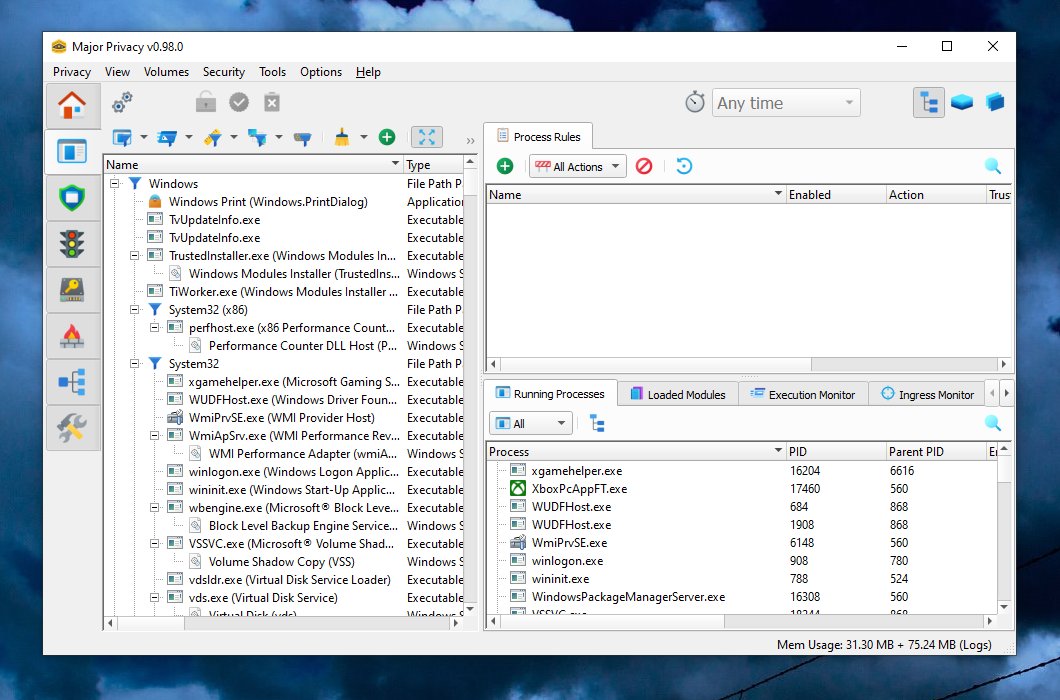Viewport: 1060px width, 700px height.
Task: Click the magnifier in the Process Rules toolbar
Action: [992, 166]
